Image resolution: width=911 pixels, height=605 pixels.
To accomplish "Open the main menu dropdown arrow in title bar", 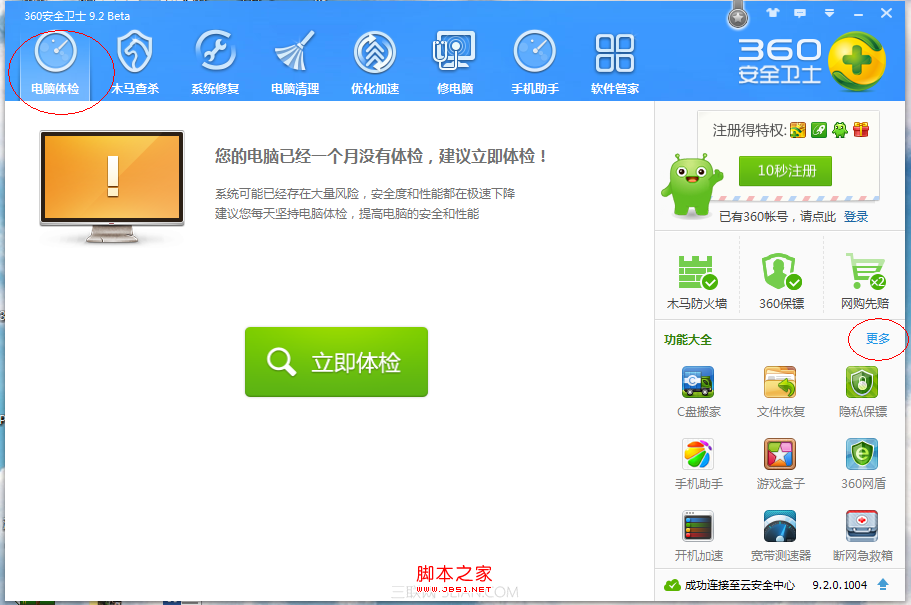I will [x=830, y=13].
